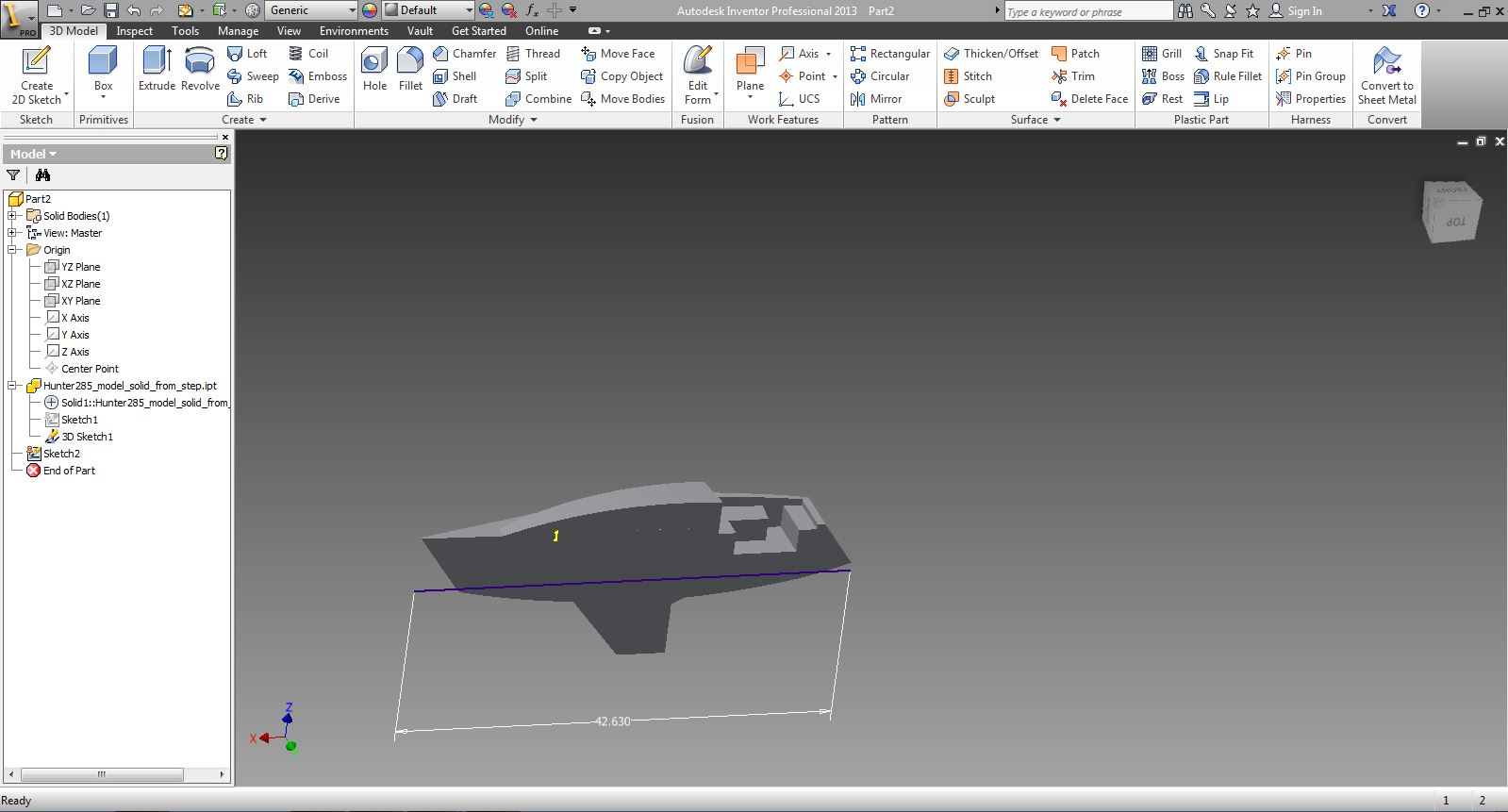Open the Grill plastic part tool

pos(1162,54)
